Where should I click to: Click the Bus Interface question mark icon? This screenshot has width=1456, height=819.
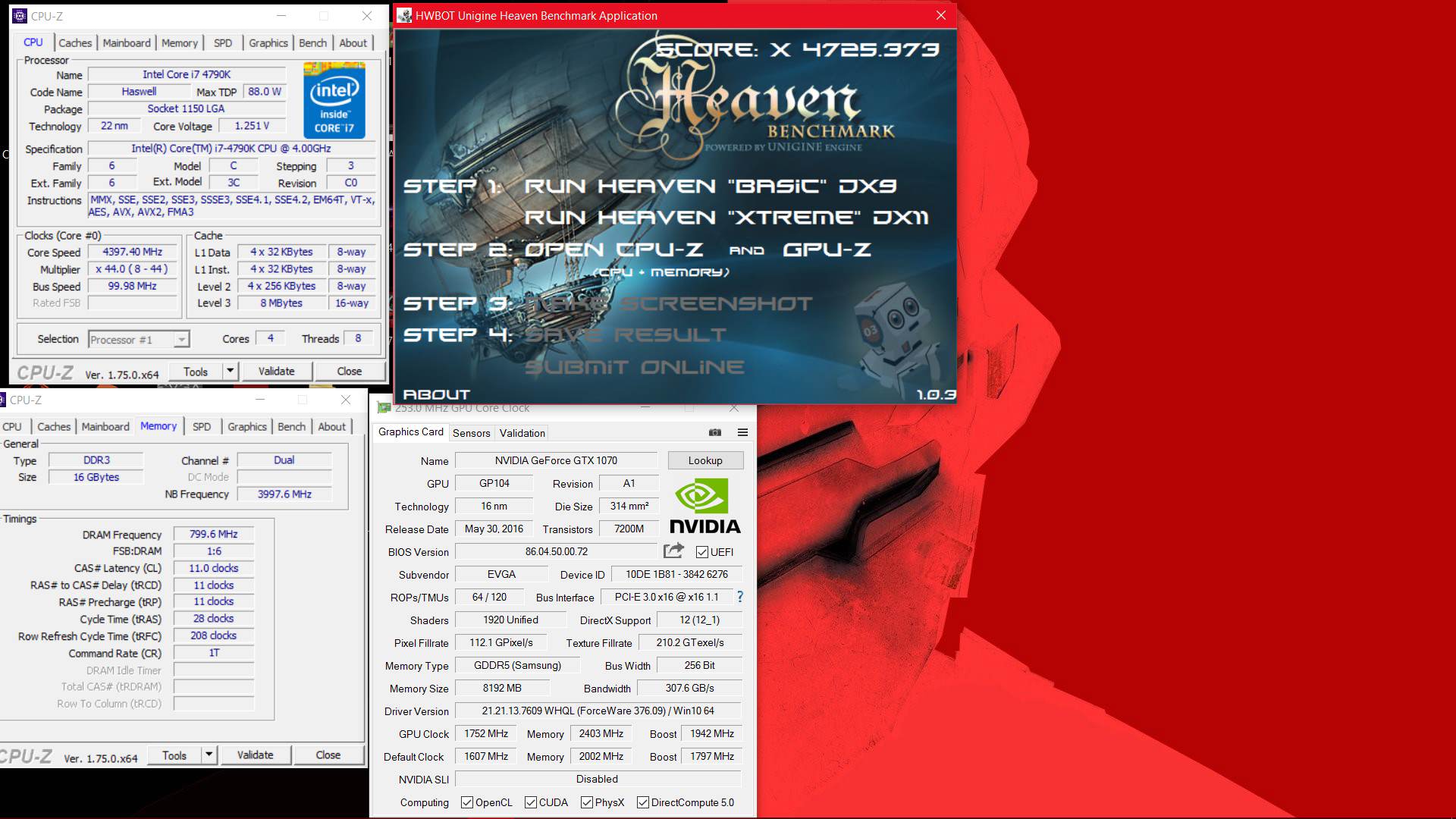click(x=740, y=597)
